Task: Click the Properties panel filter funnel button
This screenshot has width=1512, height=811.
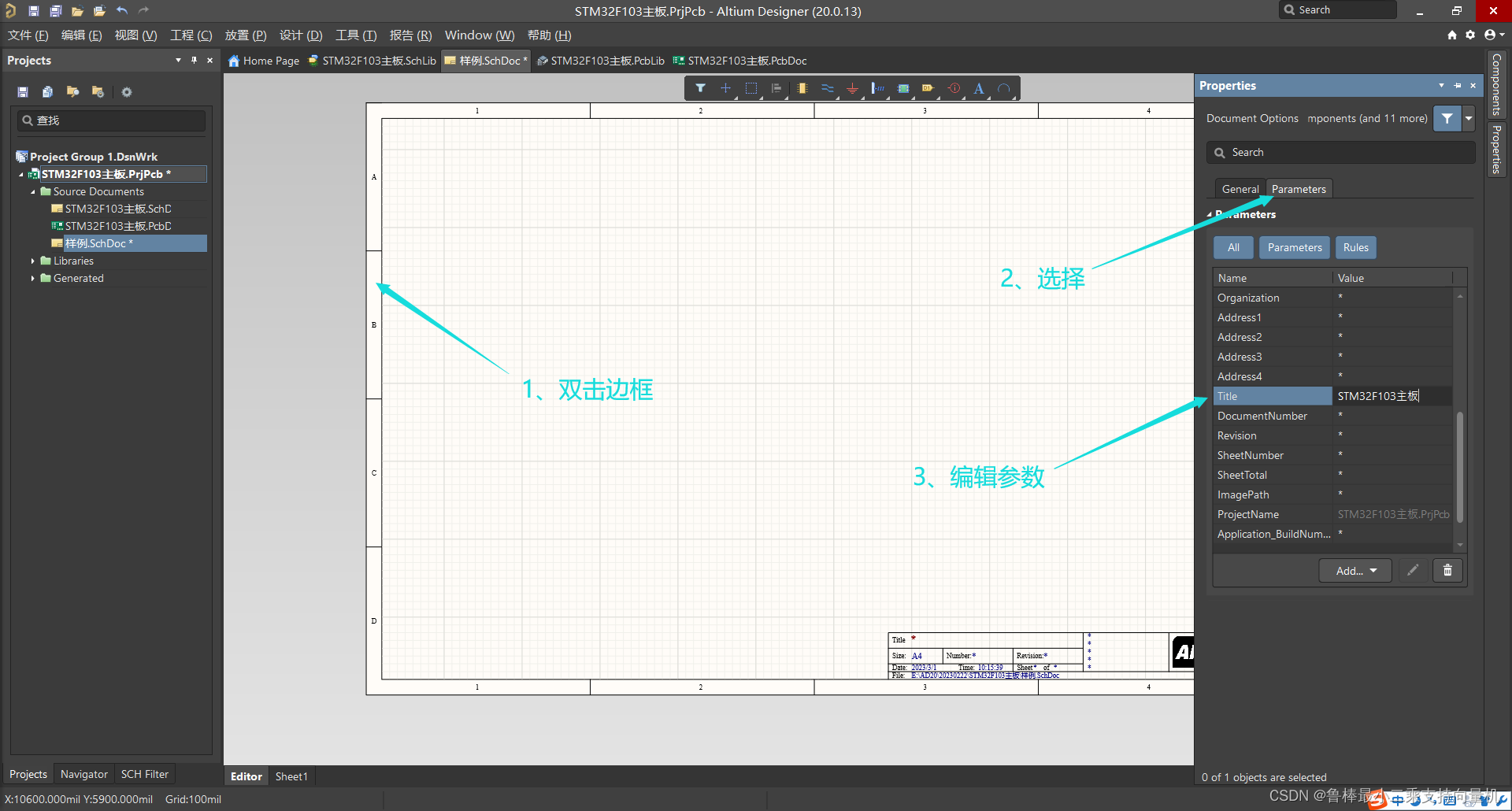Action: pyautogui.click(x=1447, y=118)
